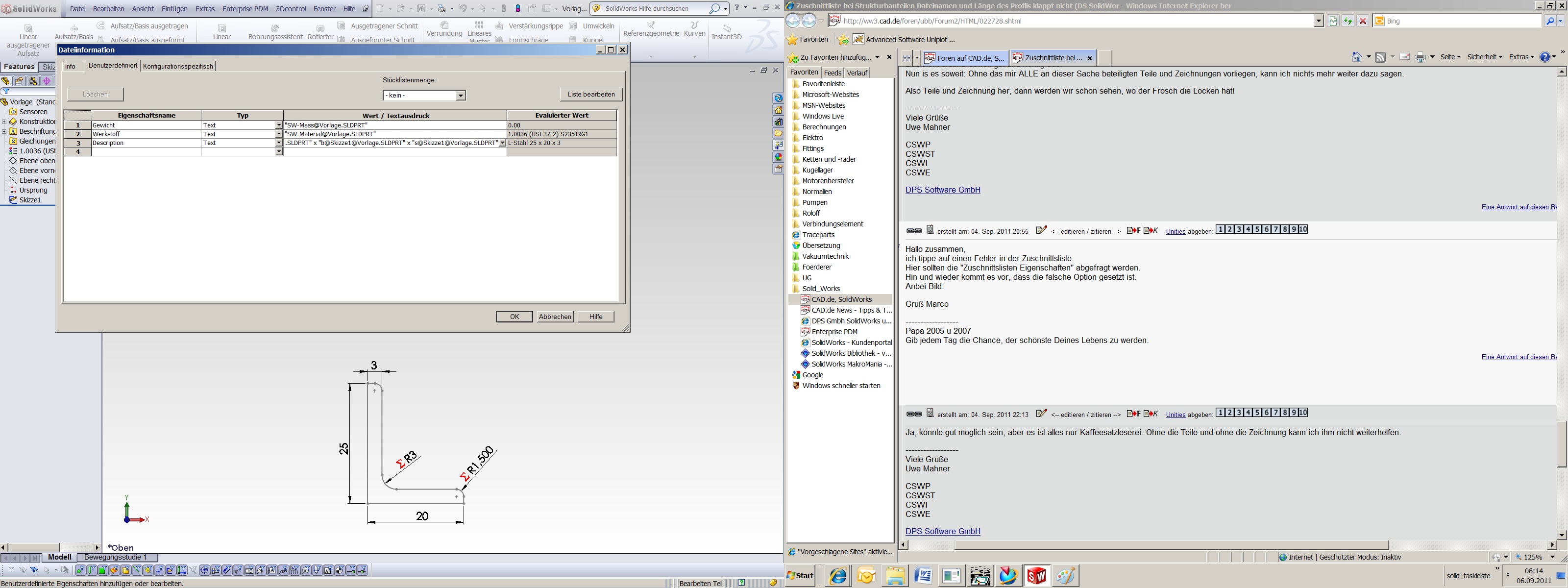
Task: Click the RSS feeds icon in Internet Explorer
Action: coord(1380,57)
